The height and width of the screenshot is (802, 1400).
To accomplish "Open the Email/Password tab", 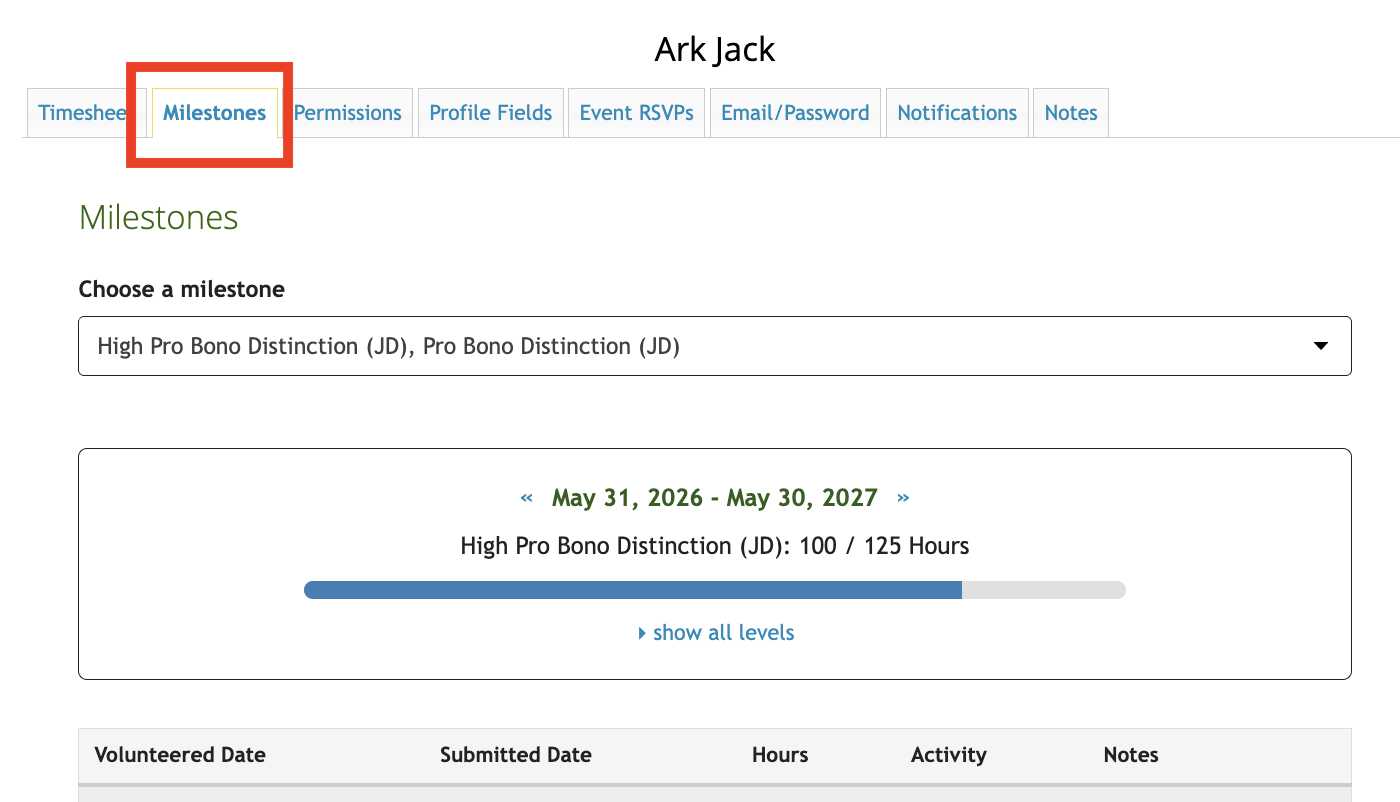I will (795, 113).
